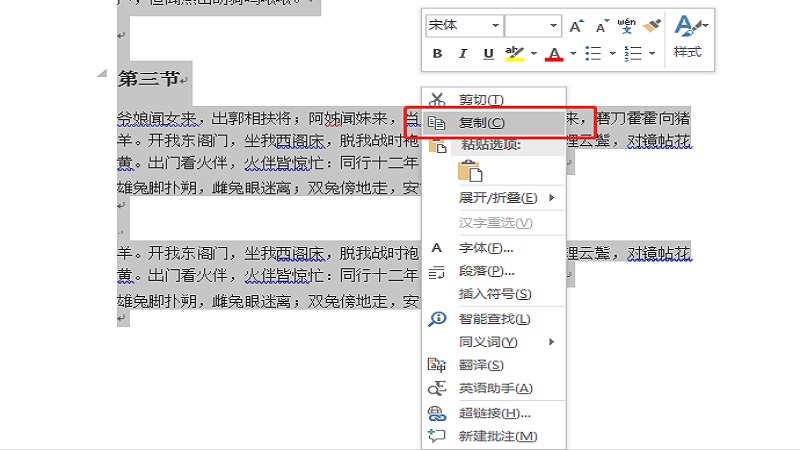Apply bullet list to selected paragraphs
The height and width of the screenshot is (450, 800).
(592, 54)
